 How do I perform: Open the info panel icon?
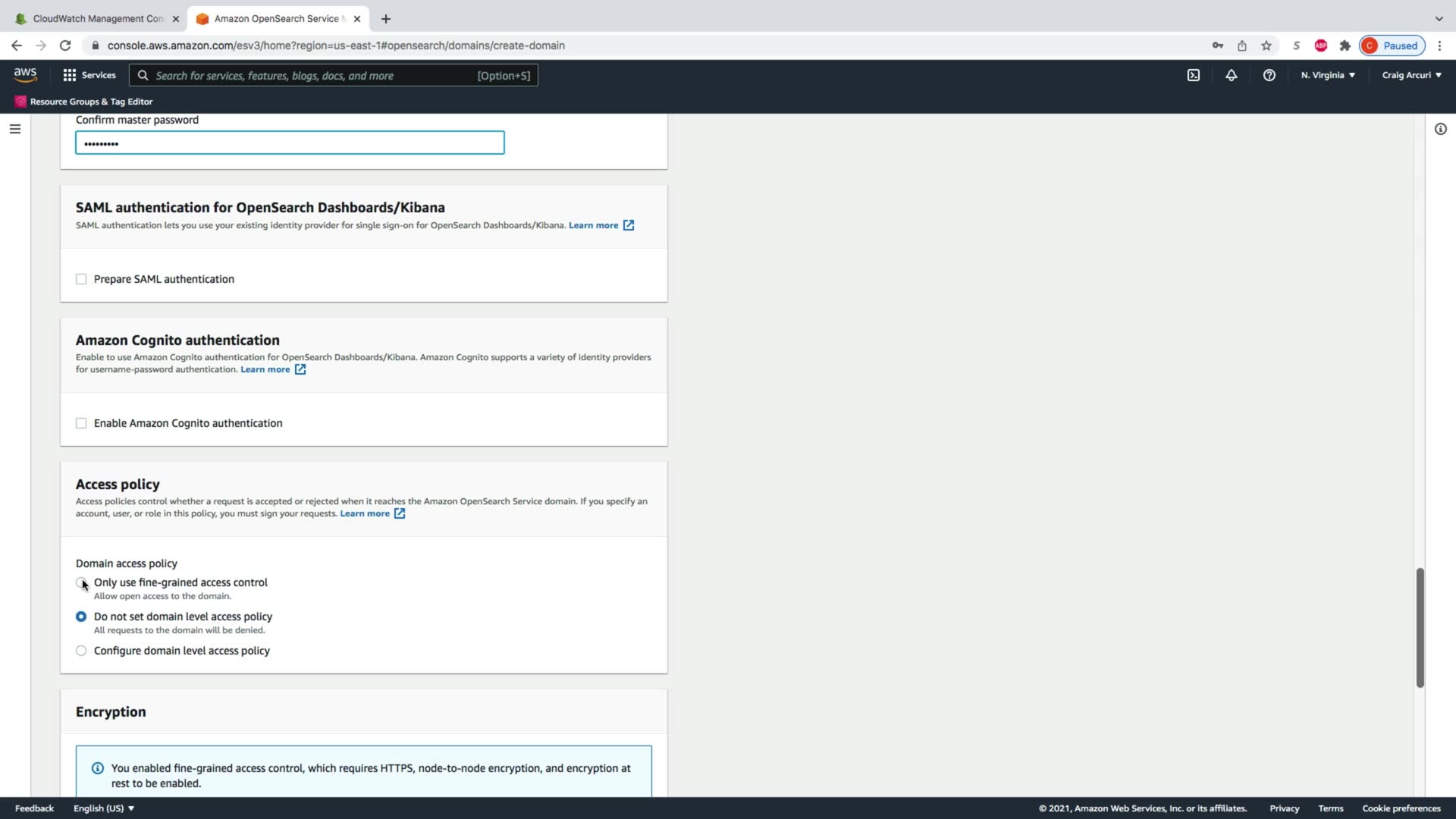click(1440, 129)
